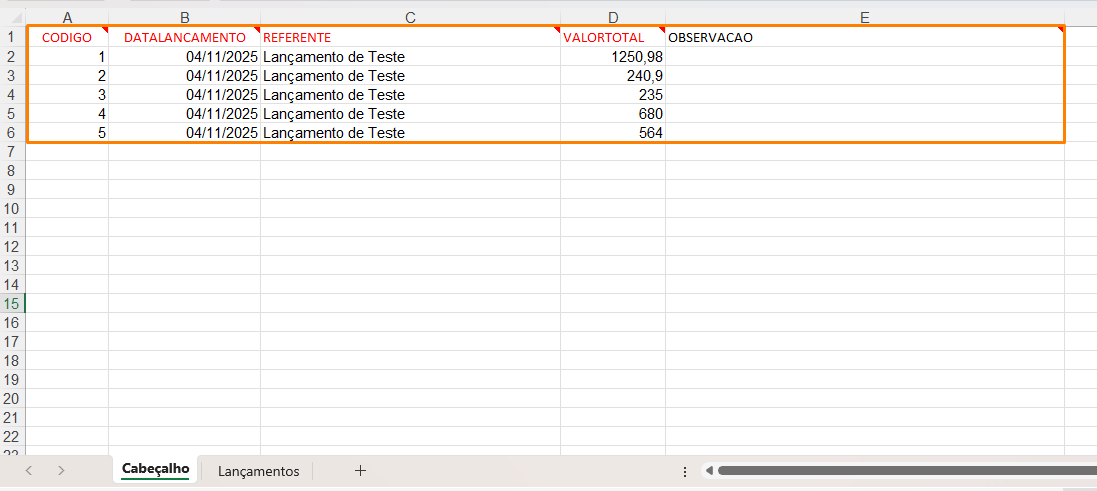Click the horizontal scrollbar thumb
This screenshot has height=491, width=1097.
tap(900, 470)
